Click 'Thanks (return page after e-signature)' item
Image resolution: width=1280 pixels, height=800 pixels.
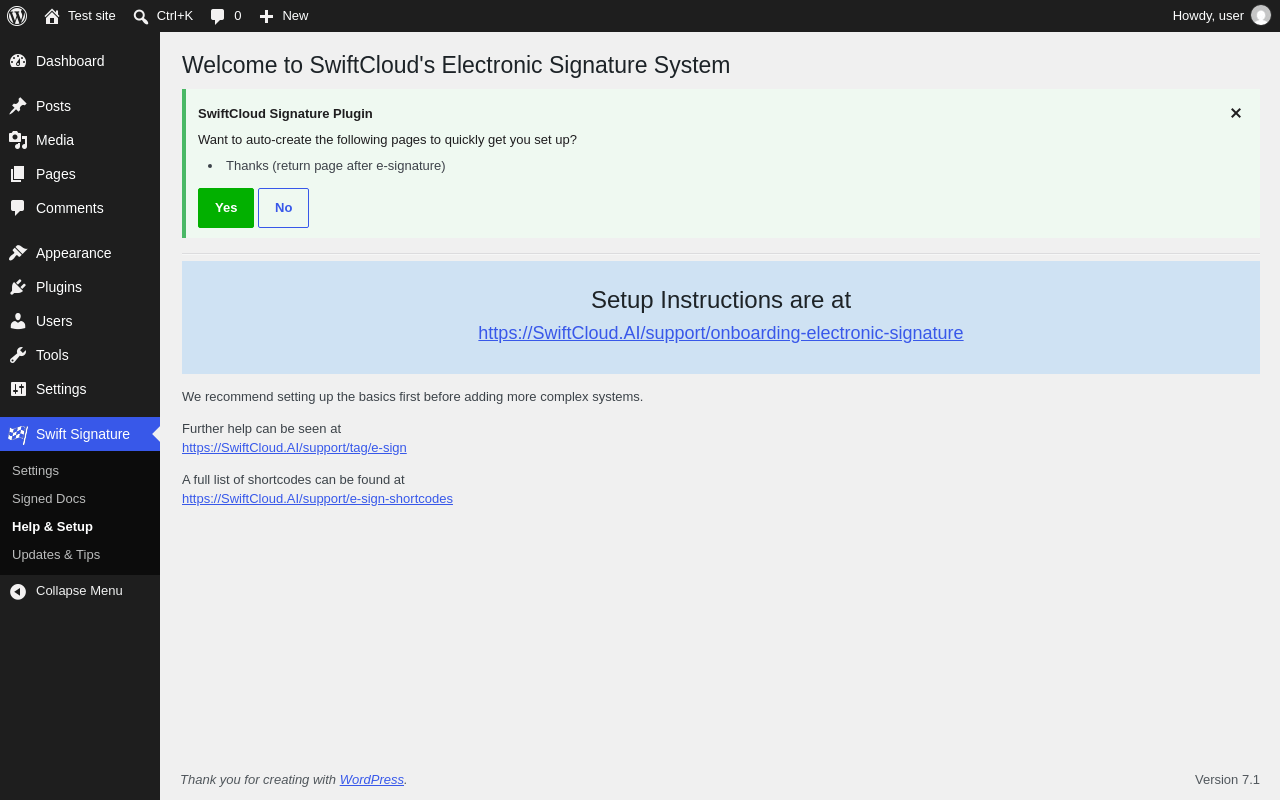336,166
